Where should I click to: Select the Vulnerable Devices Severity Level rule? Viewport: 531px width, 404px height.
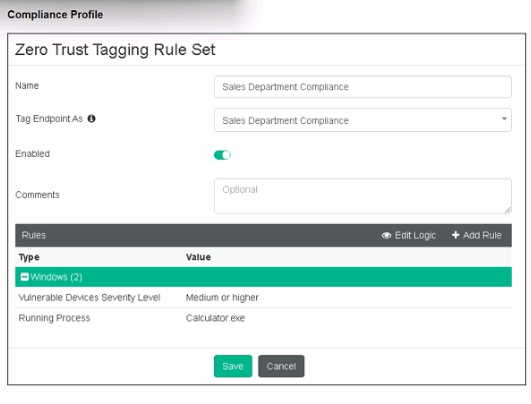coord(263,298)
